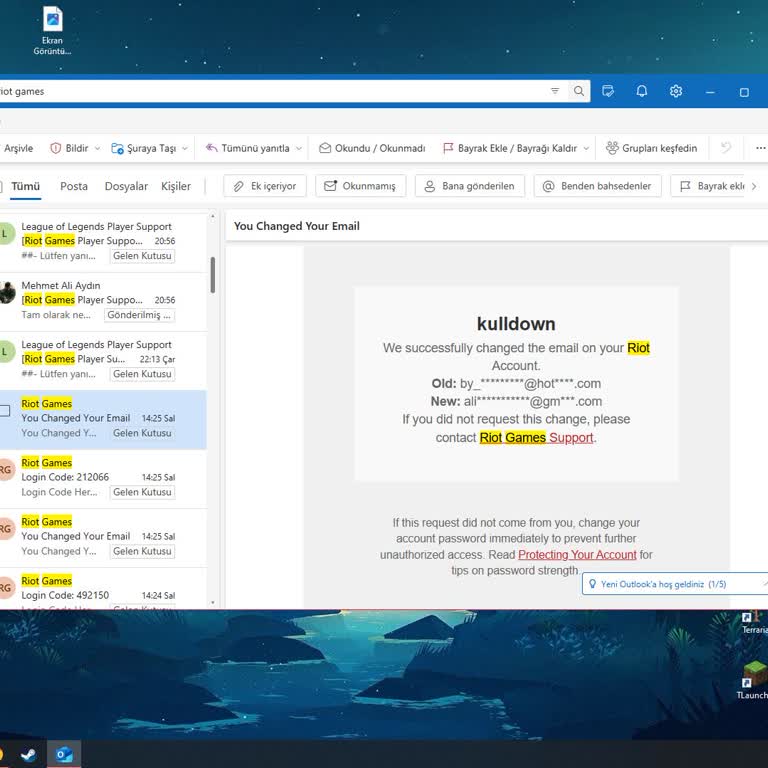Open the Protecting Your Account link
The height and width of the screenshot is (768, 768).
[577, 554]
